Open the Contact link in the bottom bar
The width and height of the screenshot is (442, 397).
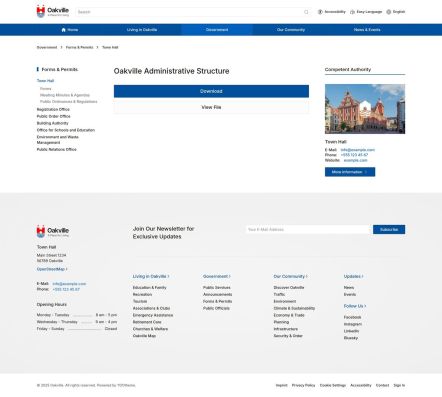(x=382, y=385)
